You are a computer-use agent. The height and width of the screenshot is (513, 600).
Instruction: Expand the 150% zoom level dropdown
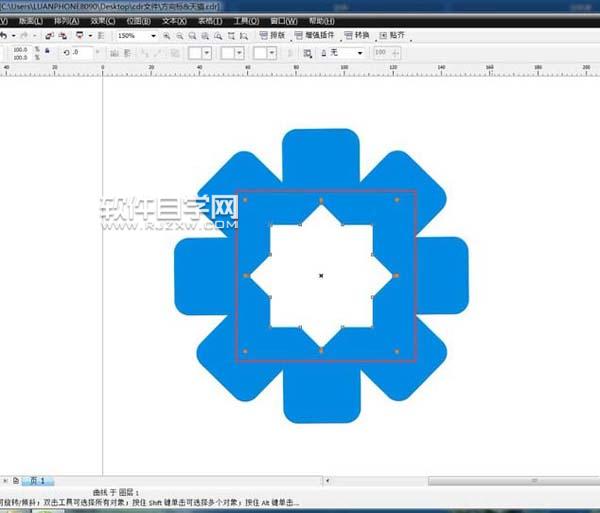(x=153, y=35)
